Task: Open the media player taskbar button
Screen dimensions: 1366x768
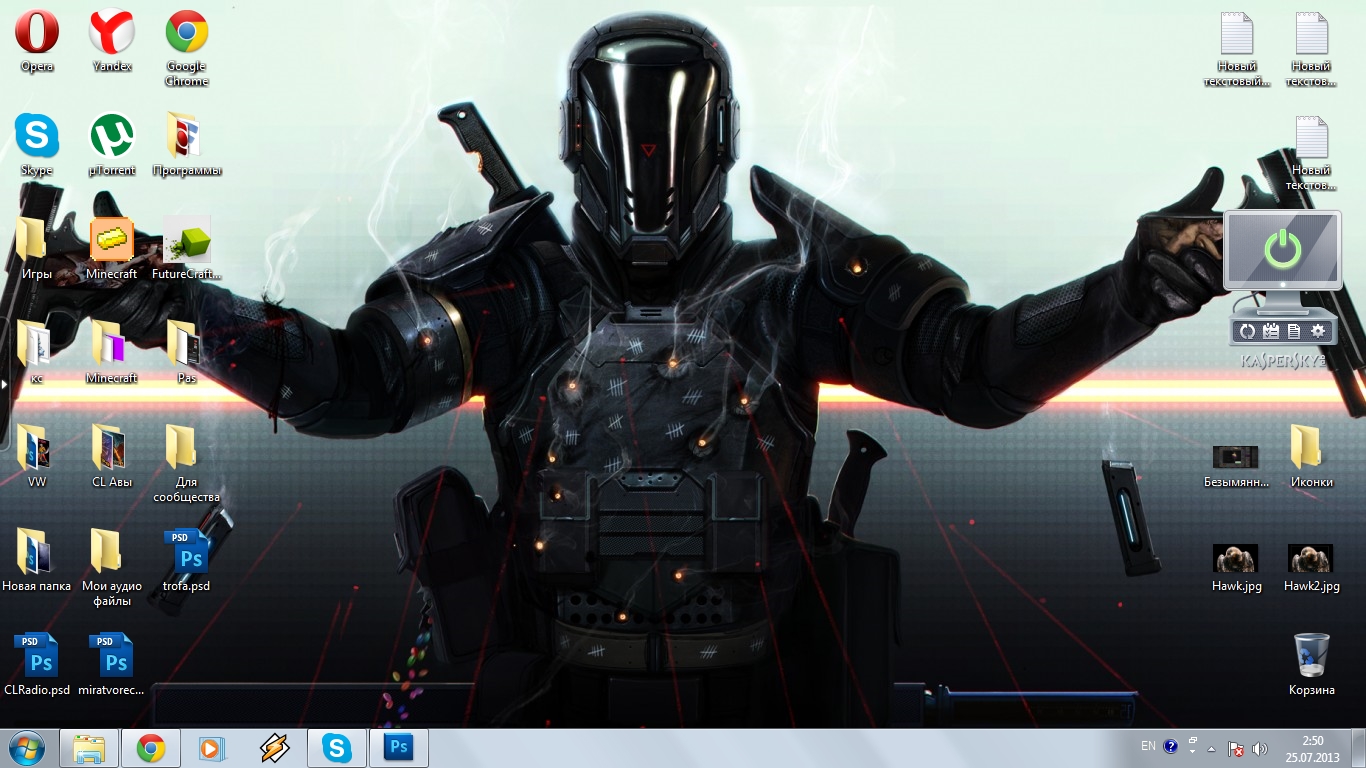Action: click(x=212, y=748)
